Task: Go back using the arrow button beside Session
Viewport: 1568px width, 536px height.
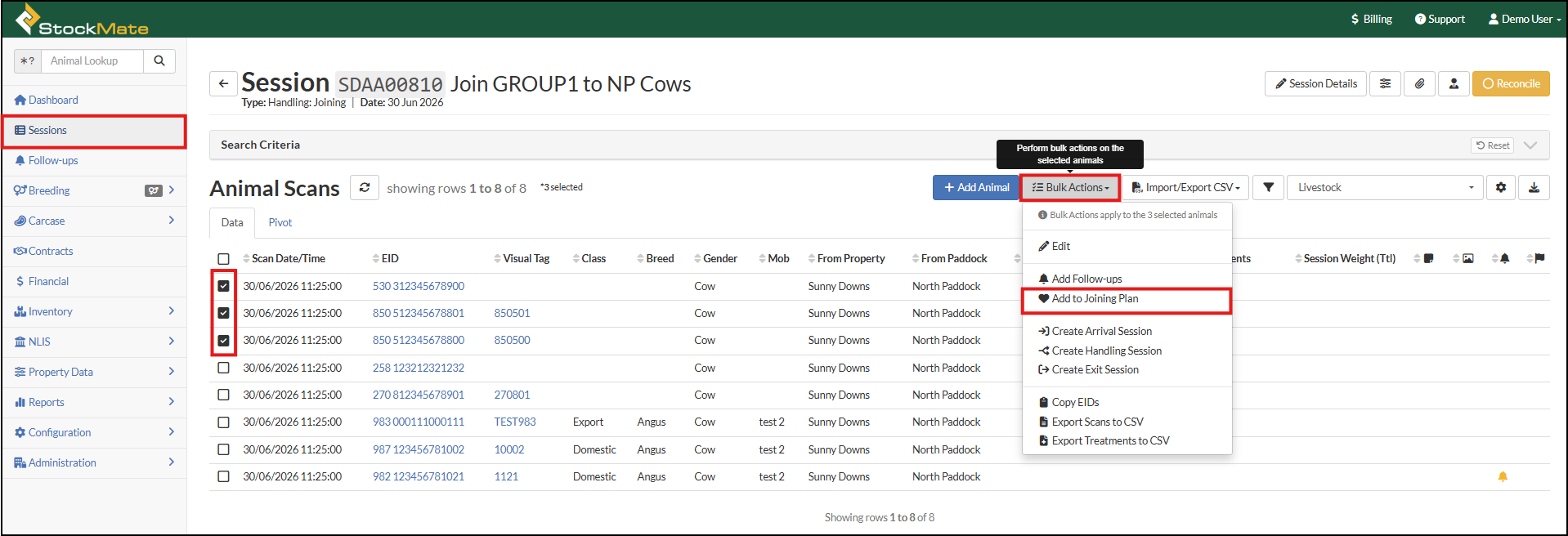Action: pyautogui.click(x=223, y=83)
